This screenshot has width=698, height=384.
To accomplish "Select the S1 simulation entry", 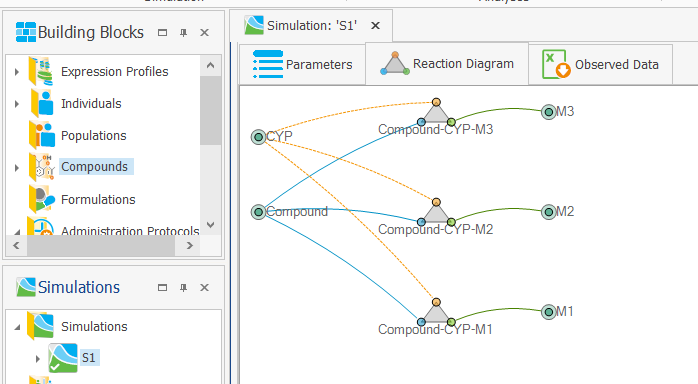I will click(x=89, y=358).
